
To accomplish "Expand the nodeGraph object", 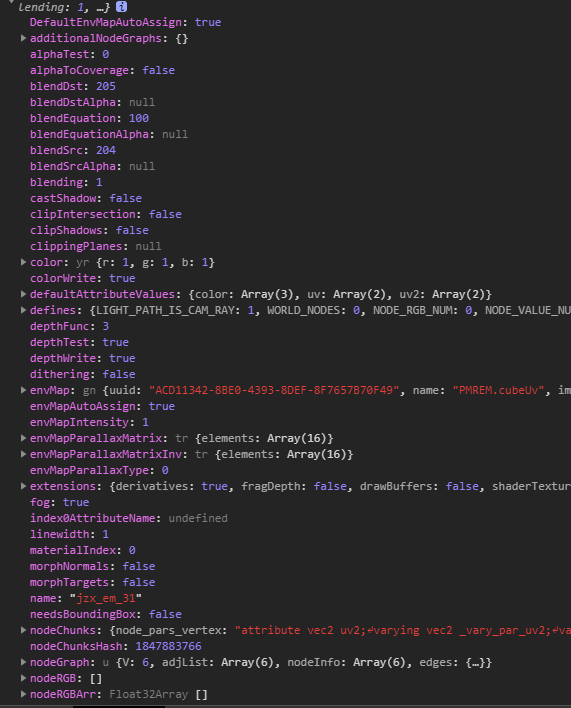I will pyautogui.click(x=23, y=662).
